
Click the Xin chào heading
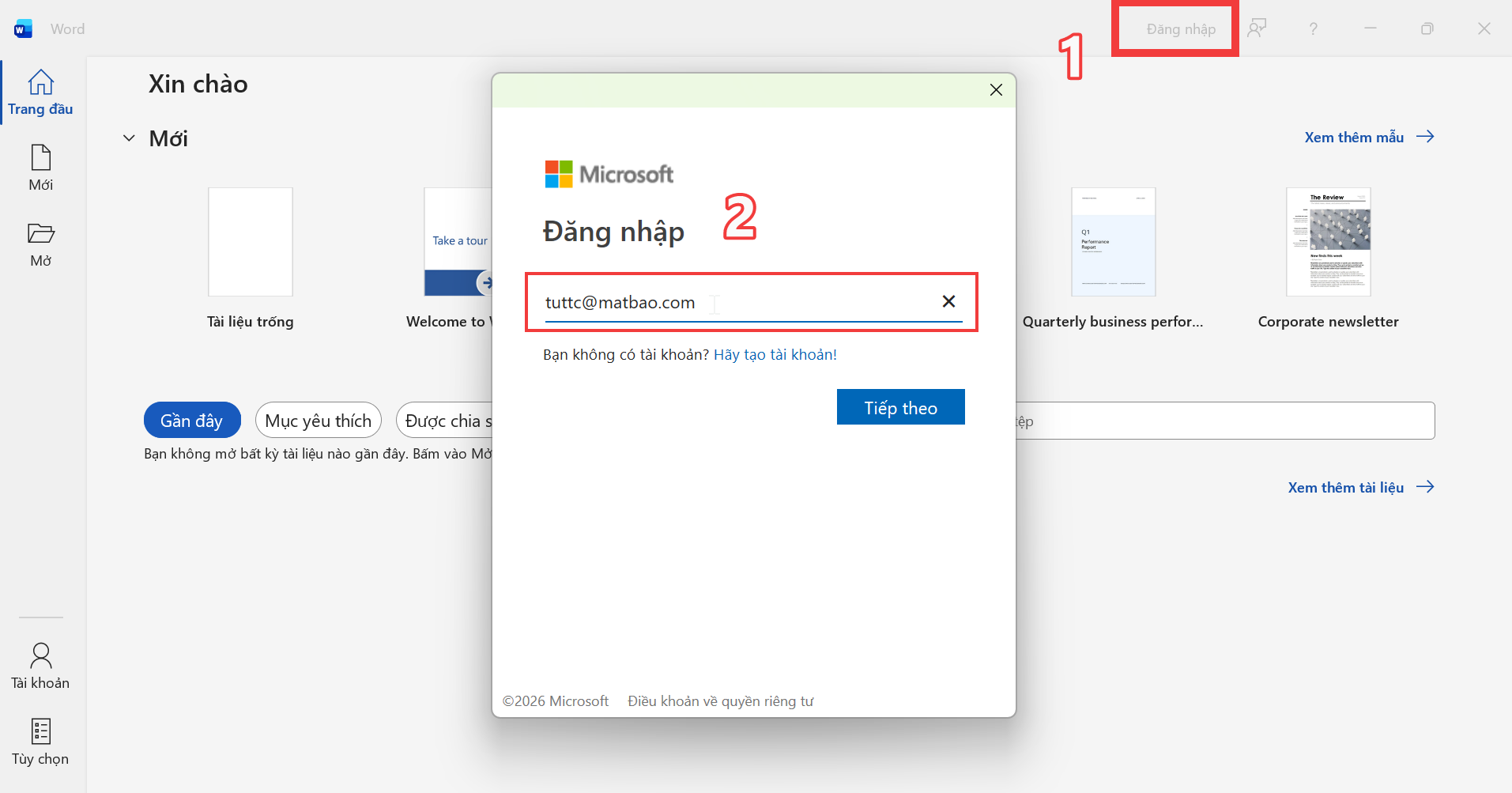coord(198,84)
